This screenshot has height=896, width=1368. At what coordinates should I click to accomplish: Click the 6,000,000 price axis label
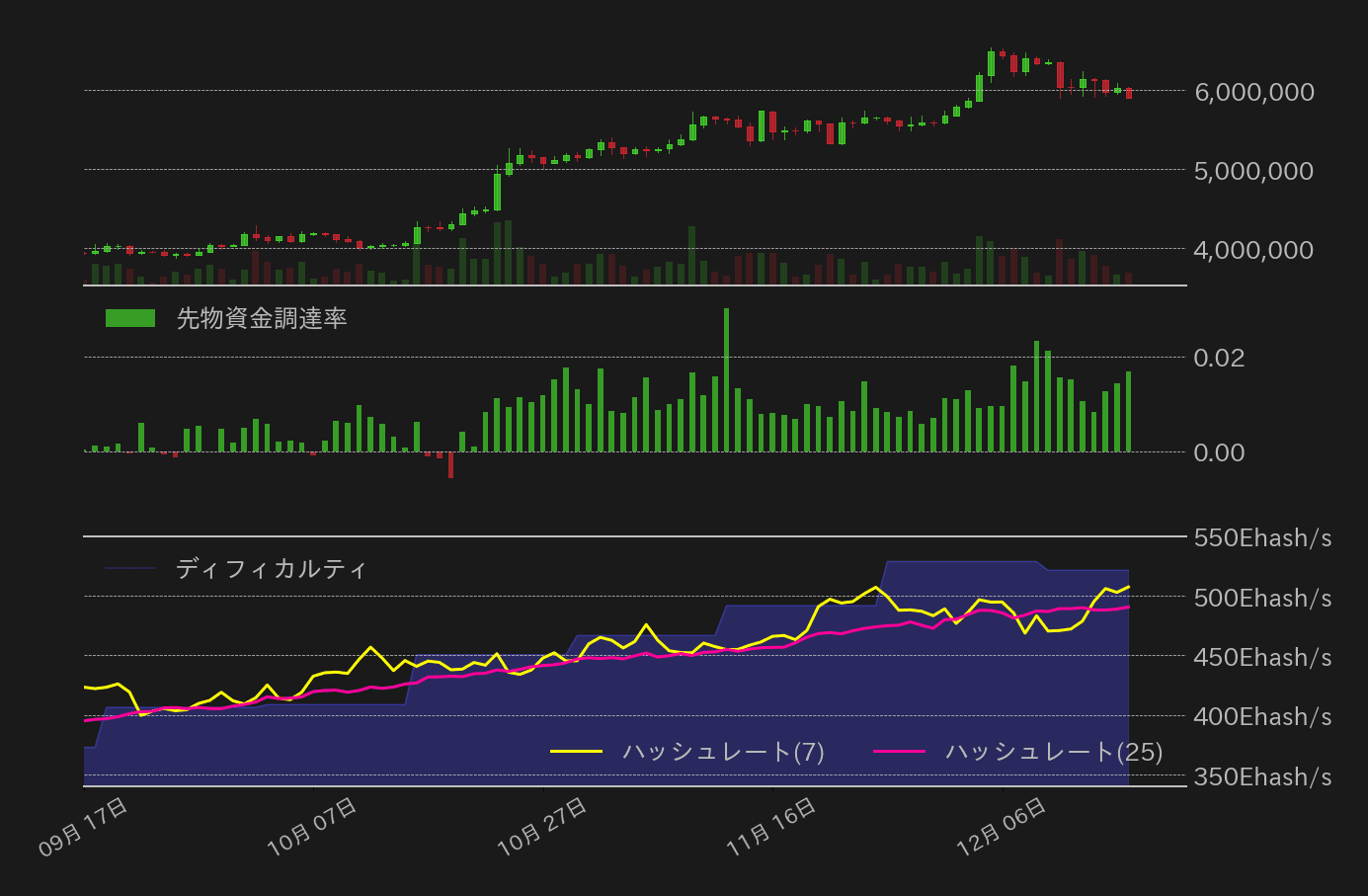click(1252, 92)
